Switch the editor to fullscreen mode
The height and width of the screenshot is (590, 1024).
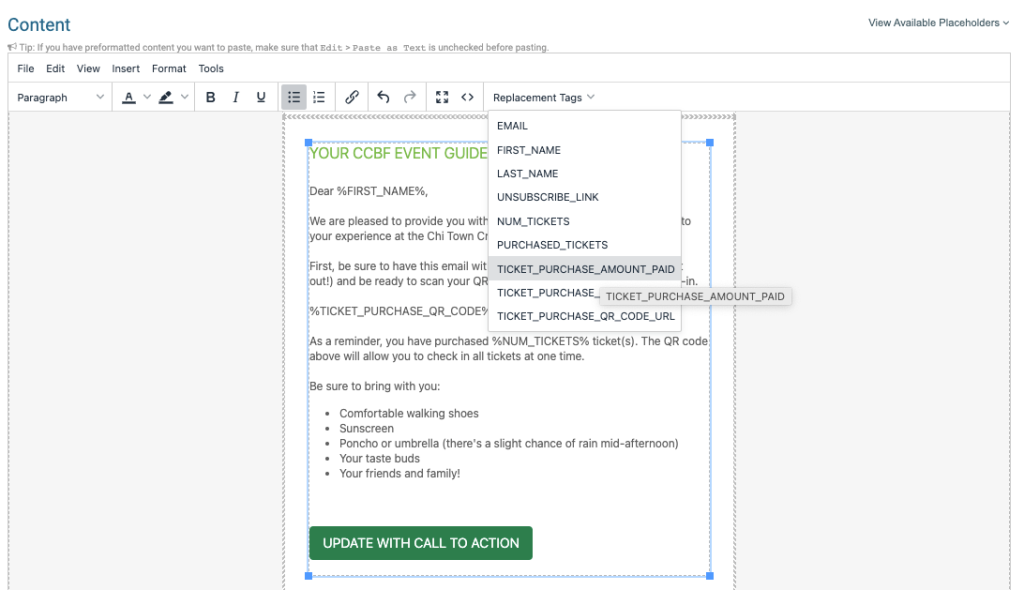pos(442,97)
